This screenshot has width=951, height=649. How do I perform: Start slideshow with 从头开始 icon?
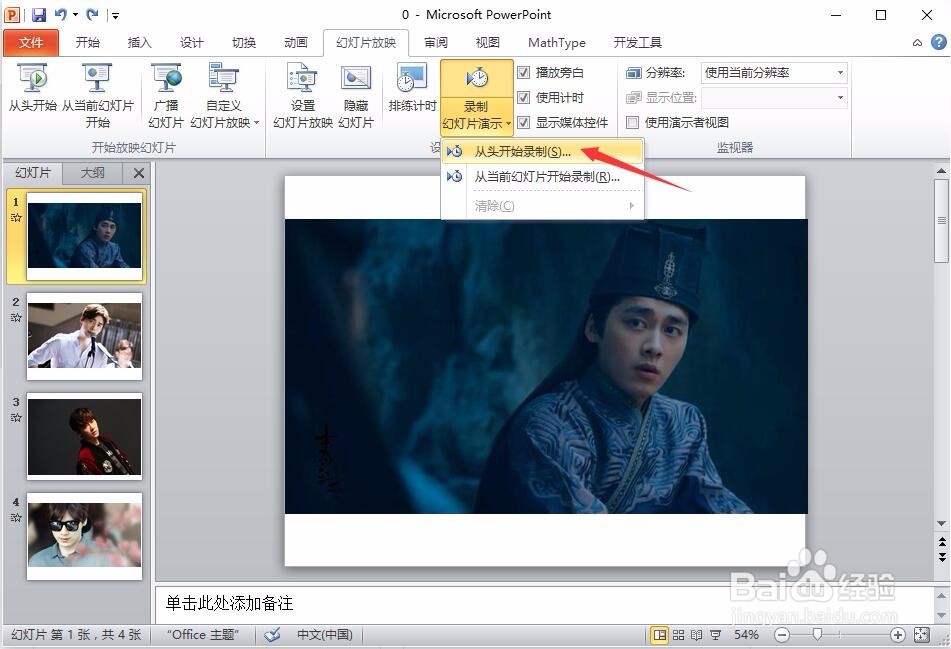(x=33, y=88)
